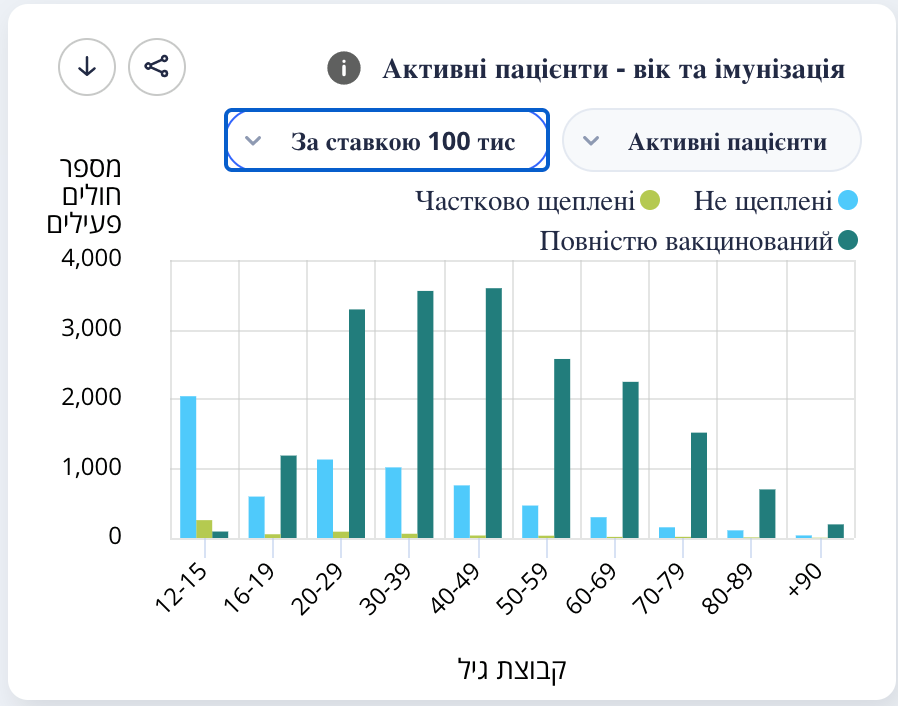The height and width of the screenshot is (706, 898).
Task: Click the light blue bar for 20-29
Action: point(325,498)
